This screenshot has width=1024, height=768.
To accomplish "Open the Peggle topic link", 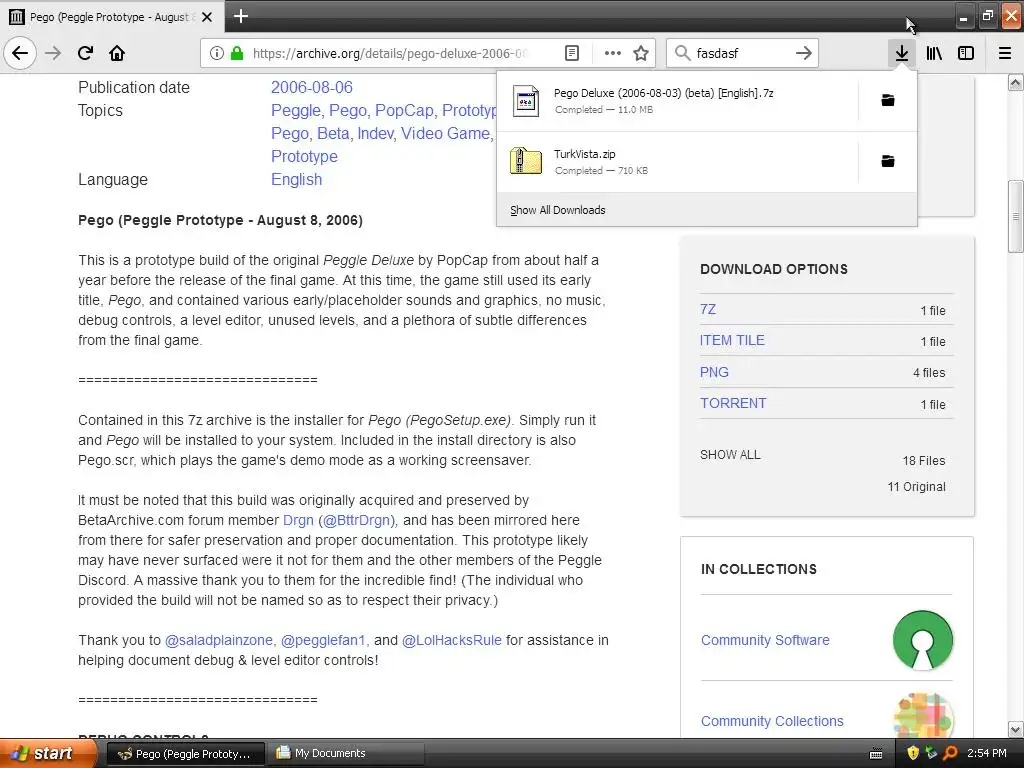I will coord(295,110).
